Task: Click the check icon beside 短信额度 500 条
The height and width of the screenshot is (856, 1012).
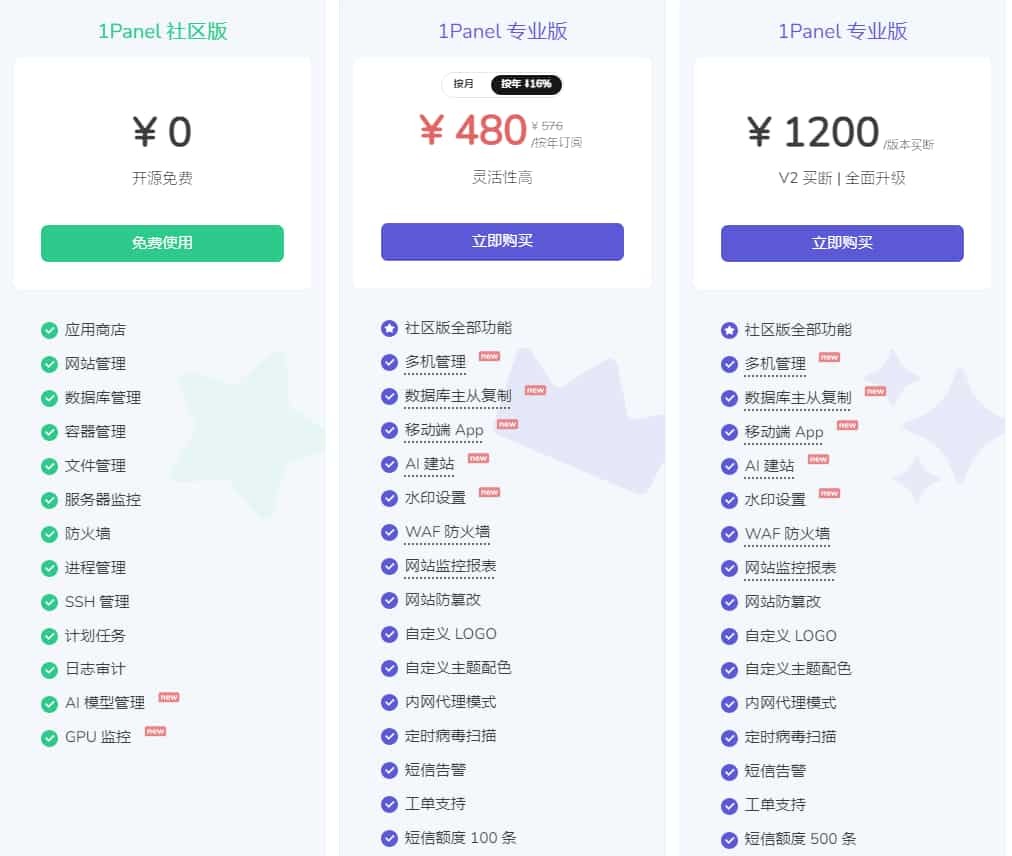Action: [x=729, y=839]
